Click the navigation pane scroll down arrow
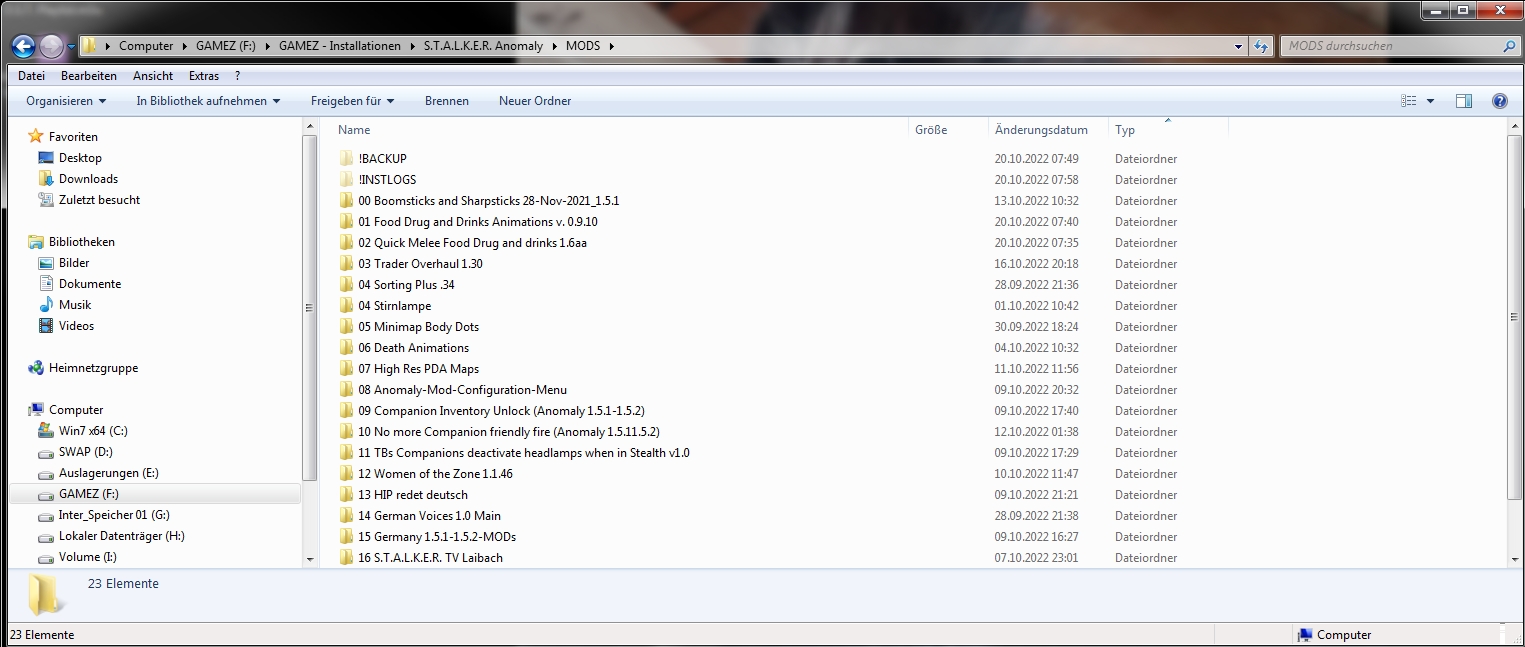Image resolution: width=1525 pixels, height=647 pixels. (309, 559)
